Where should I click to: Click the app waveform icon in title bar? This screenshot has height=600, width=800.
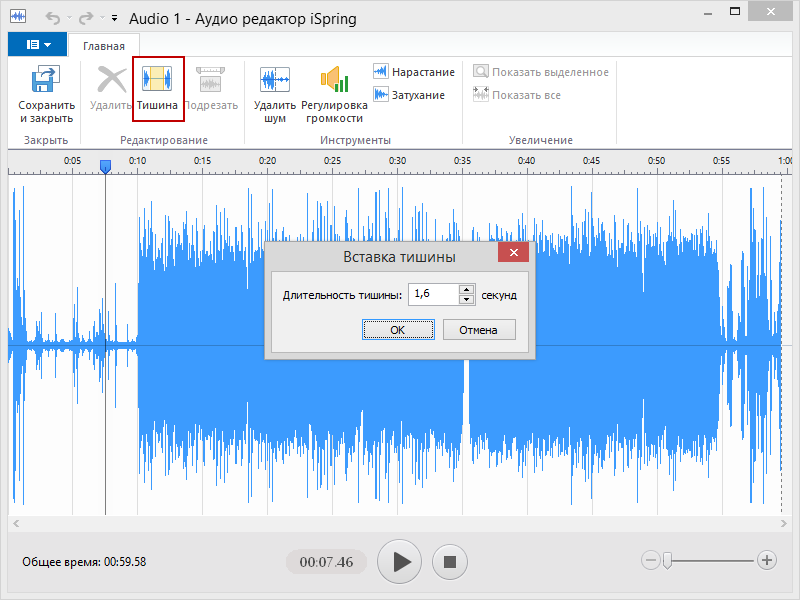(18, 16)
